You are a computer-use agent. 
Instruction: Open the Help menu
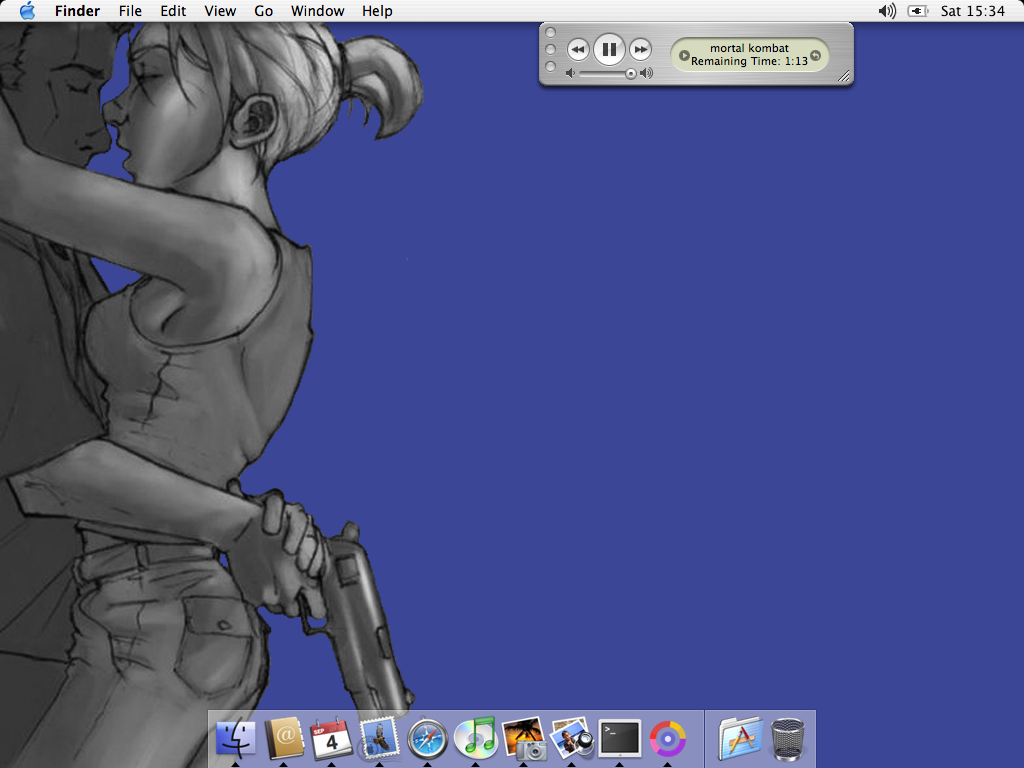tap(377, 11)
